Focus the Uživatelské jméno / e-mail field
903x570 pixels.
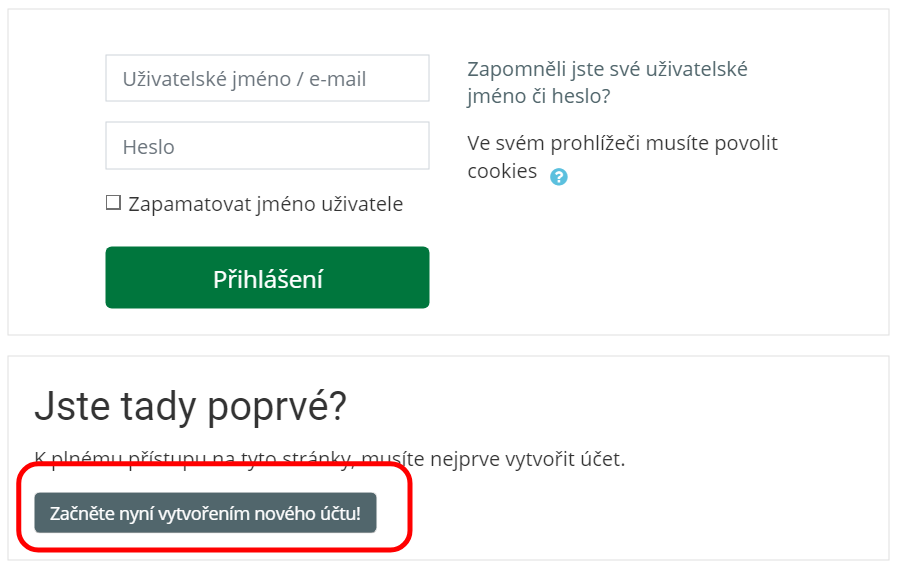267,78
